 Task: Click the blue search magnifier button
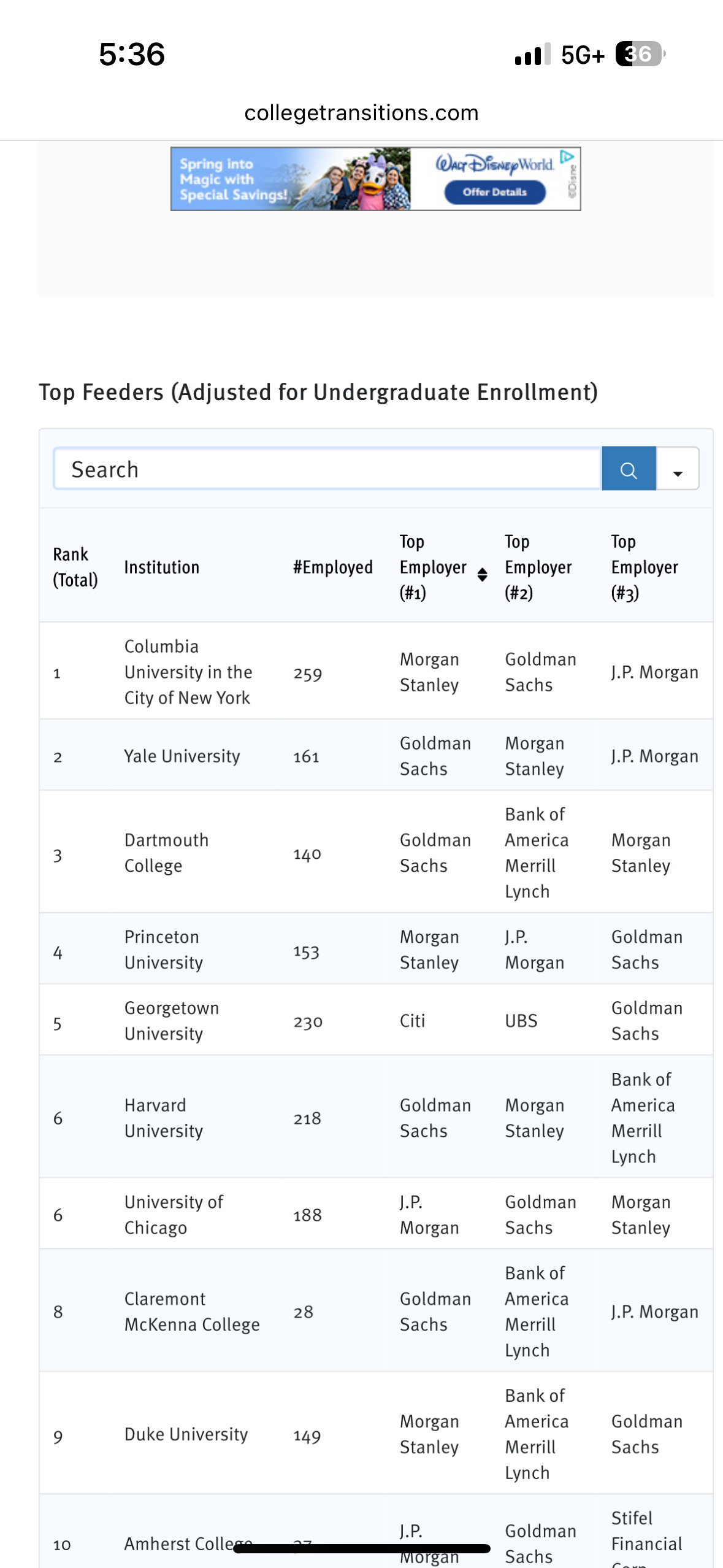click(629, 469)
